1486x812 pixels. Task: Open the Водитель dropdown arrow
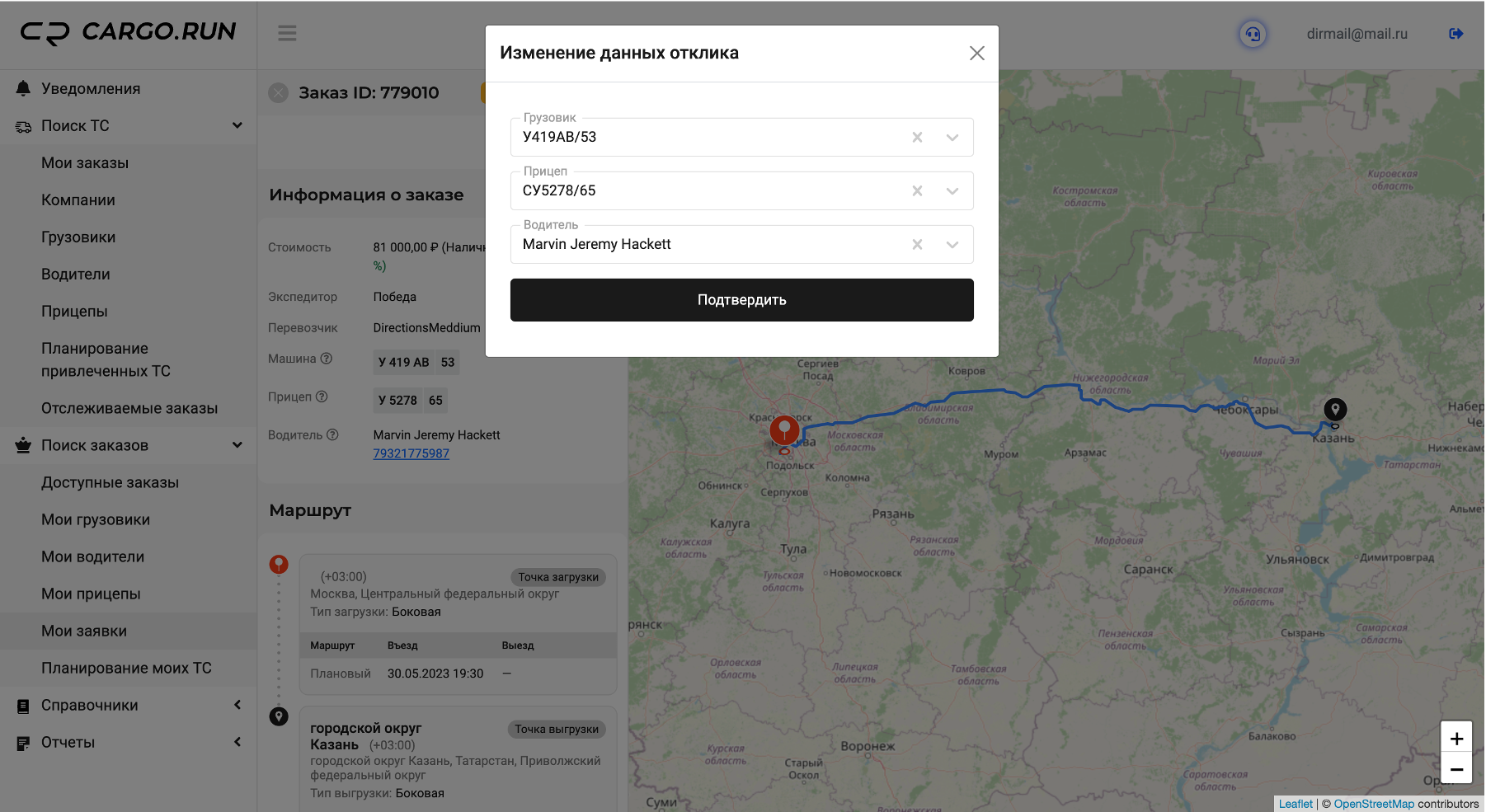tap(952, 245)
